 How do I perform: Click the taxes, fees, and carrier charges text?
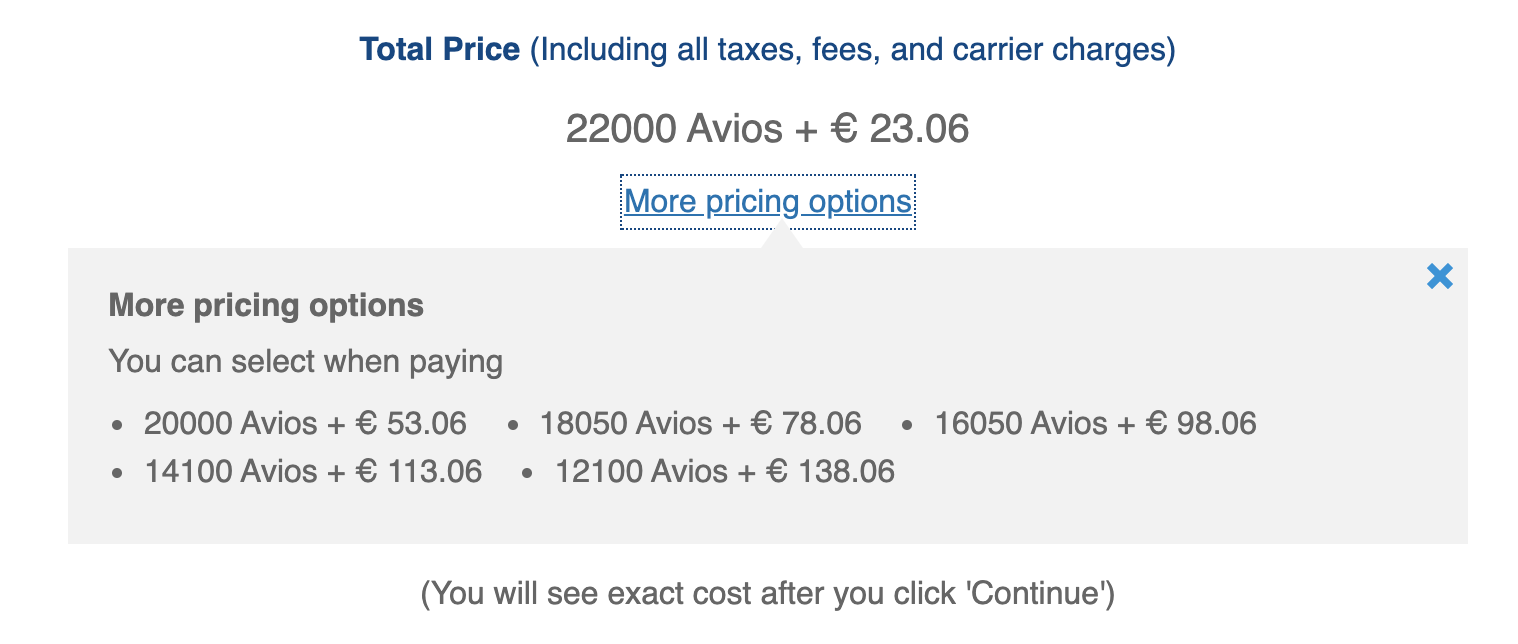[x=852, y=49]
